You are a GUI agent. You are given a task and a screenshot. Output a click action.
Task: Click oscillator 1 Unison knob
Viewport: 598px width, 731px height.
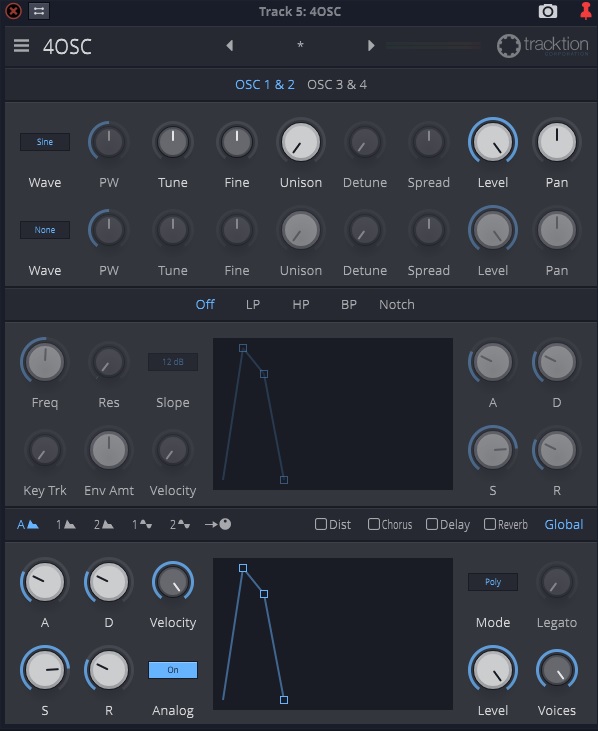tap(301, 142)
